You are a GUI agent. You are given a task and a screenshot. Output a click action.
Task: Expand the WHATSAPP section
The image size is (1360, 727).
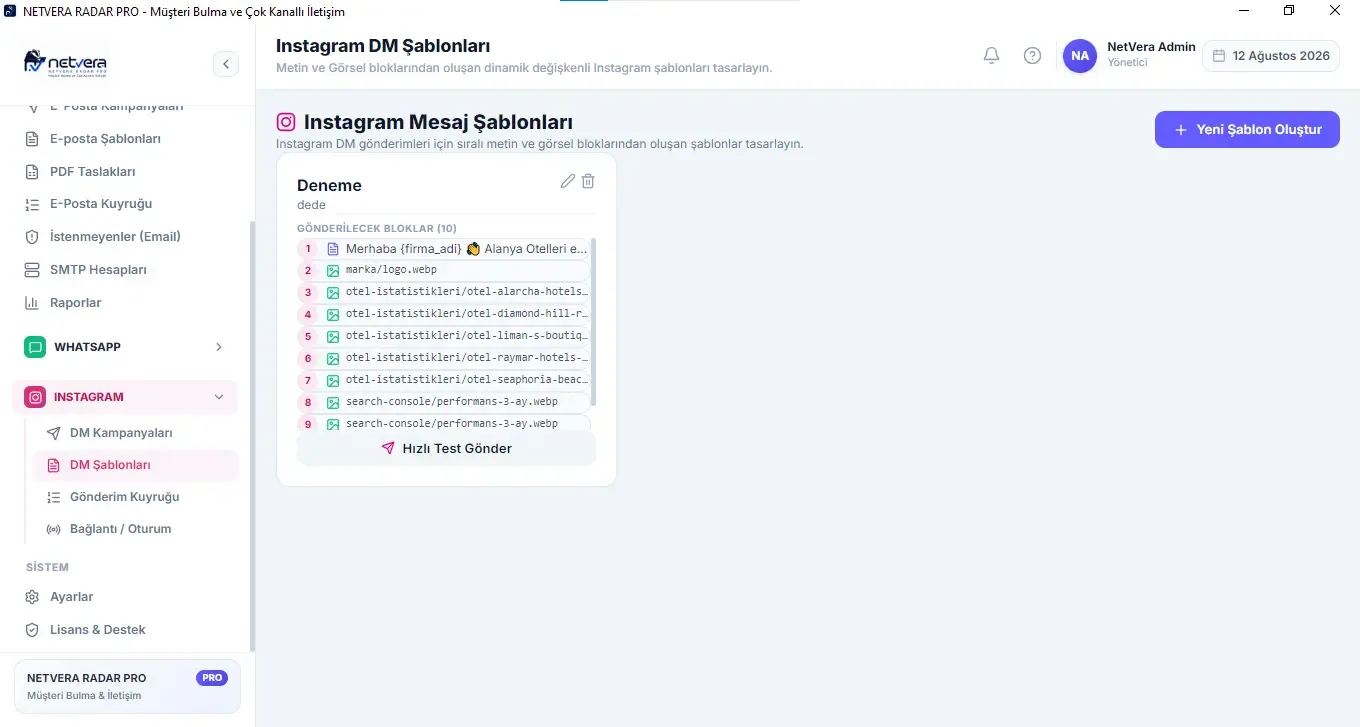pyautogui.click(x=126, y=347)
